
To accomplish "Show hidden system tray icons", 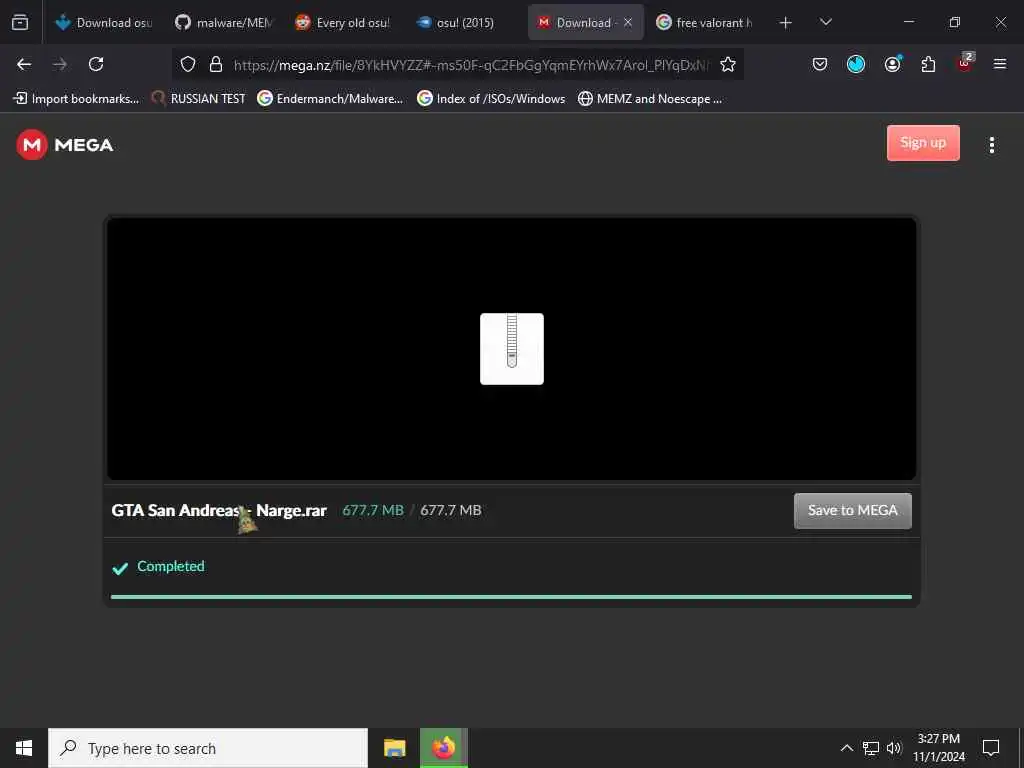I will click(846, 748).
